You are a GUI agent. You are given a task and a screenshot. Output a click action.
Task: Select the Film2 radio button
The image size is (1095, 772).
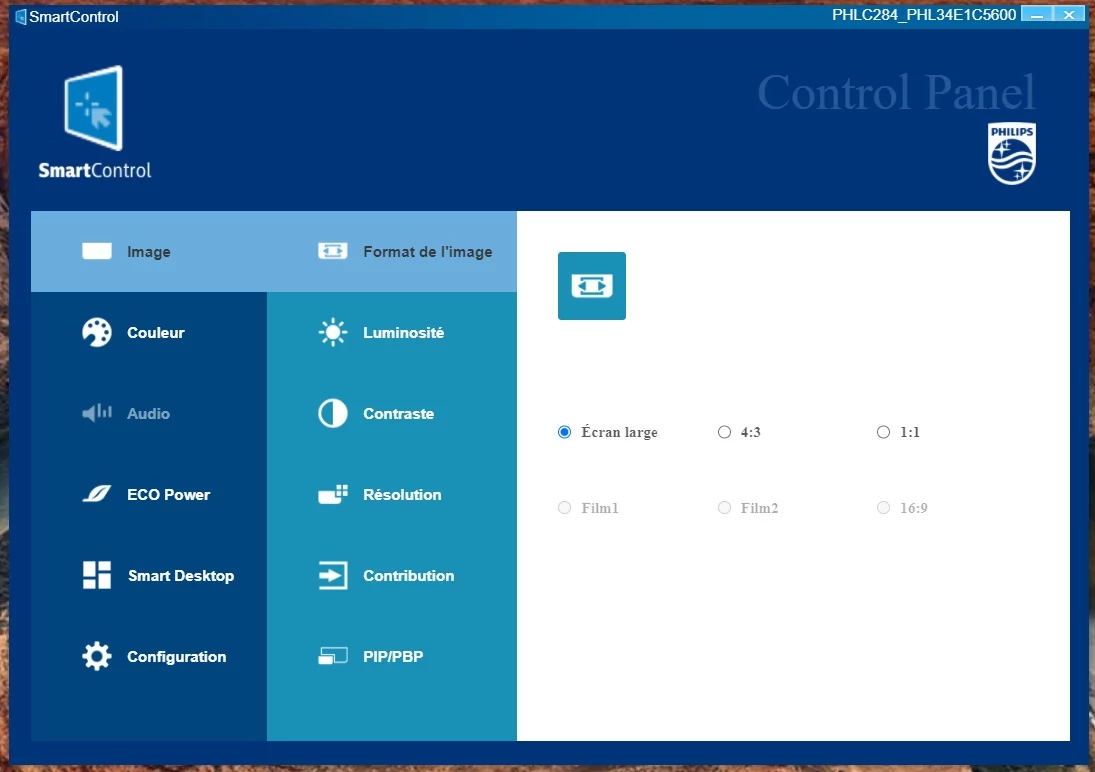point(724,507)
